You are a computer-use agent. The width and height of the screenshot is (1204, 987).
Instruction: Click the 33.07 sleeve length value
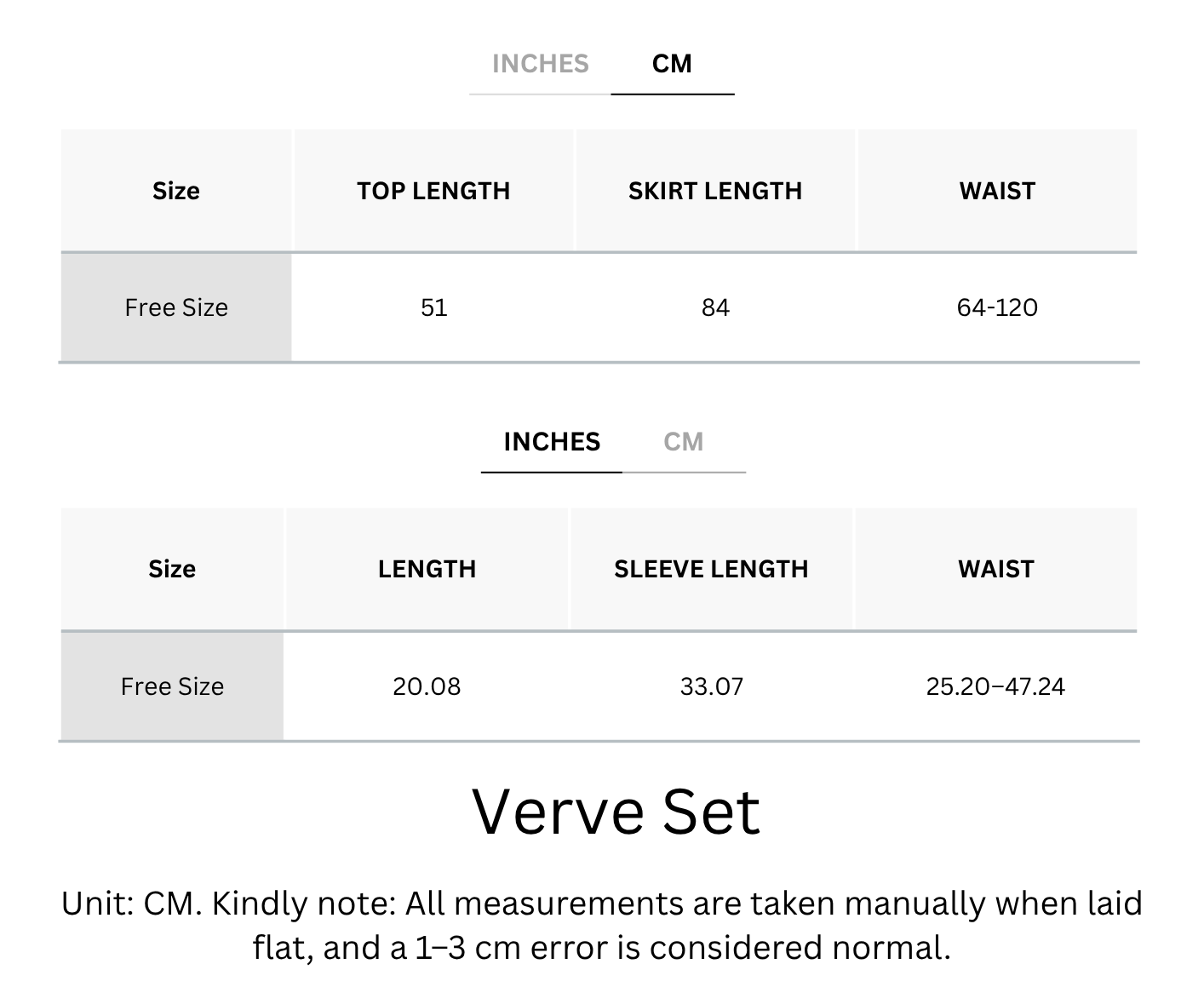point(711,686)
